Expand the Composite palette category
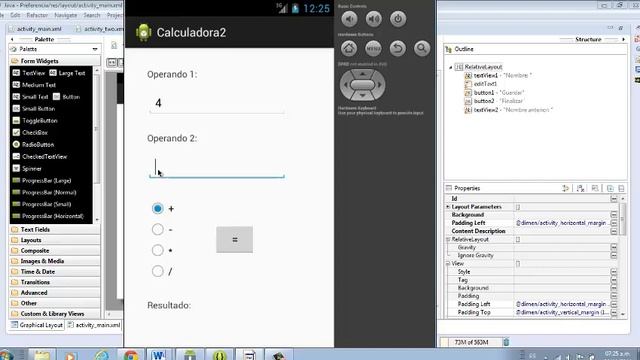The image size is (640, 360). (55, 251)
